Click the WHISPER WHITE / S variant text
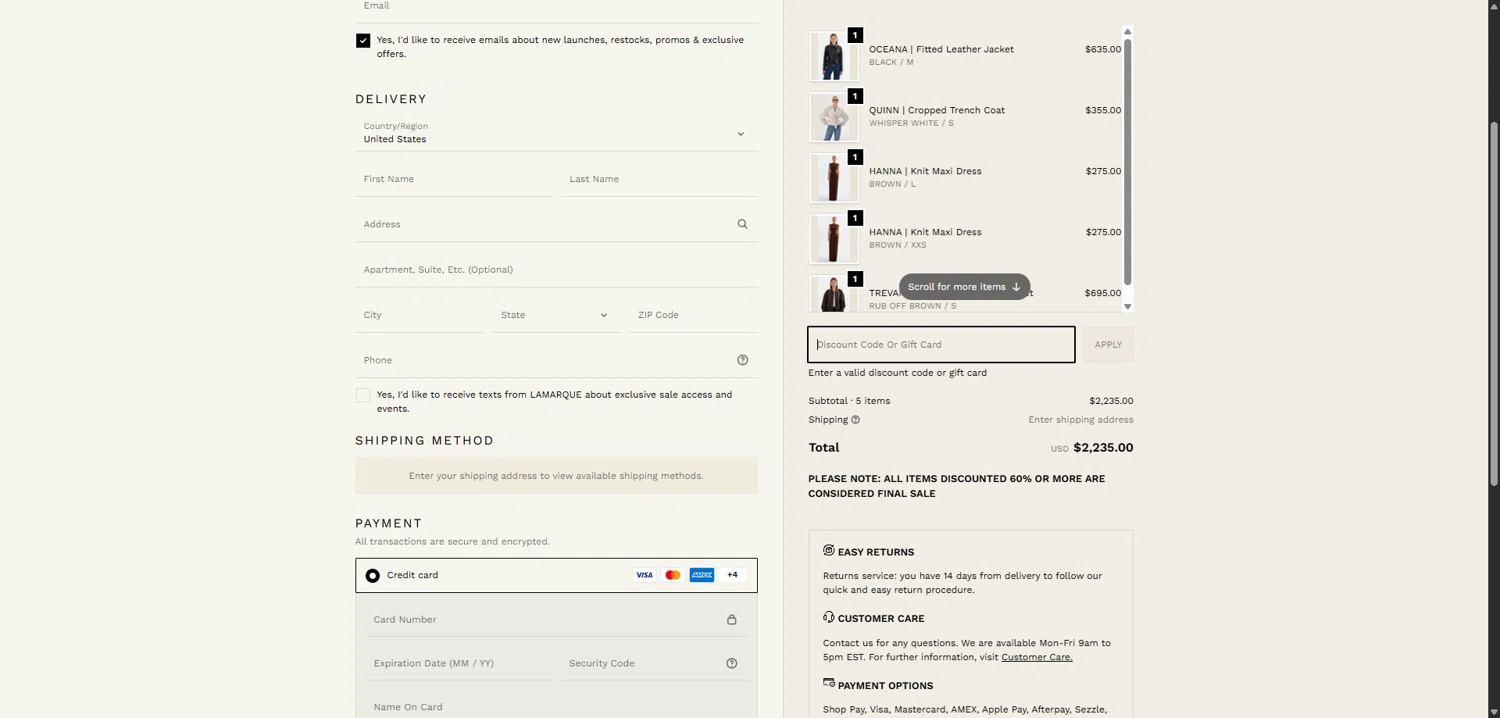The width and height of the screenshot is (1500, 718). click(911, 123)
